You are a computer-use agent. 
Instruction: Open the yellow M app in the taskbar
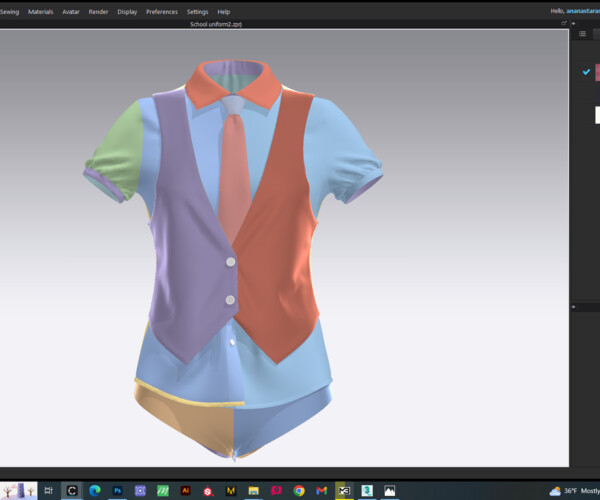[x=231, y=490]
